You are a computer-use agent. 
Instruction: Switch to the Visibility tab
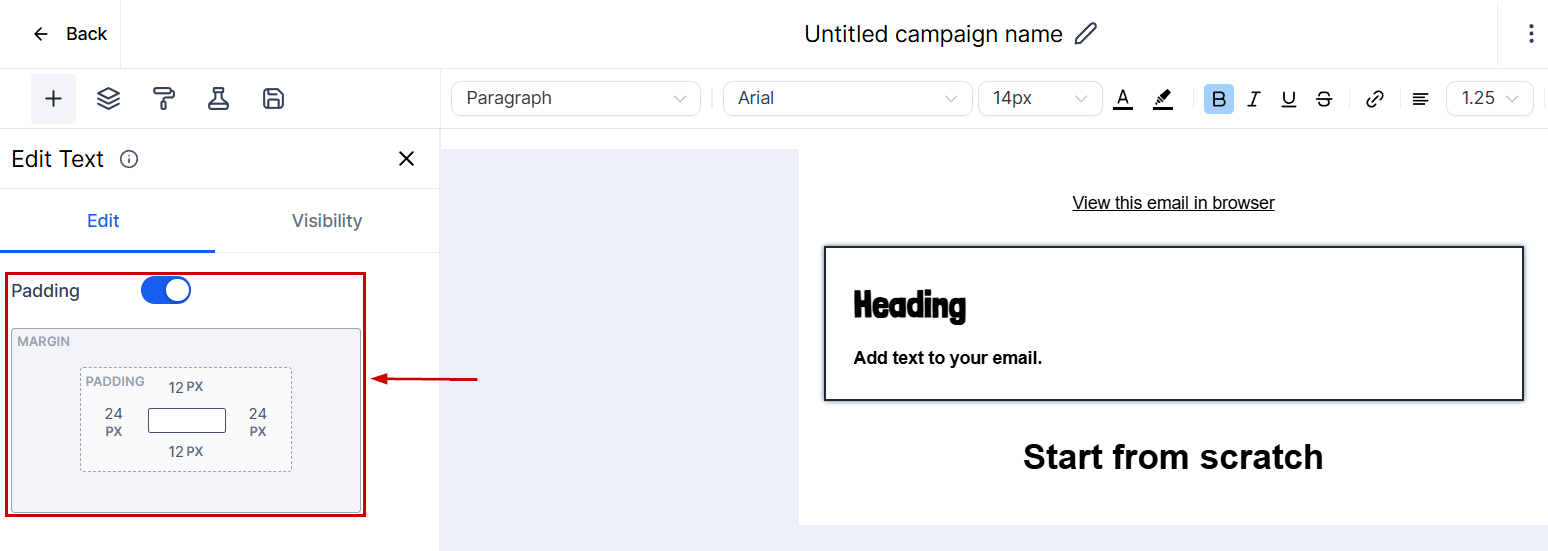tap(327, 221)
